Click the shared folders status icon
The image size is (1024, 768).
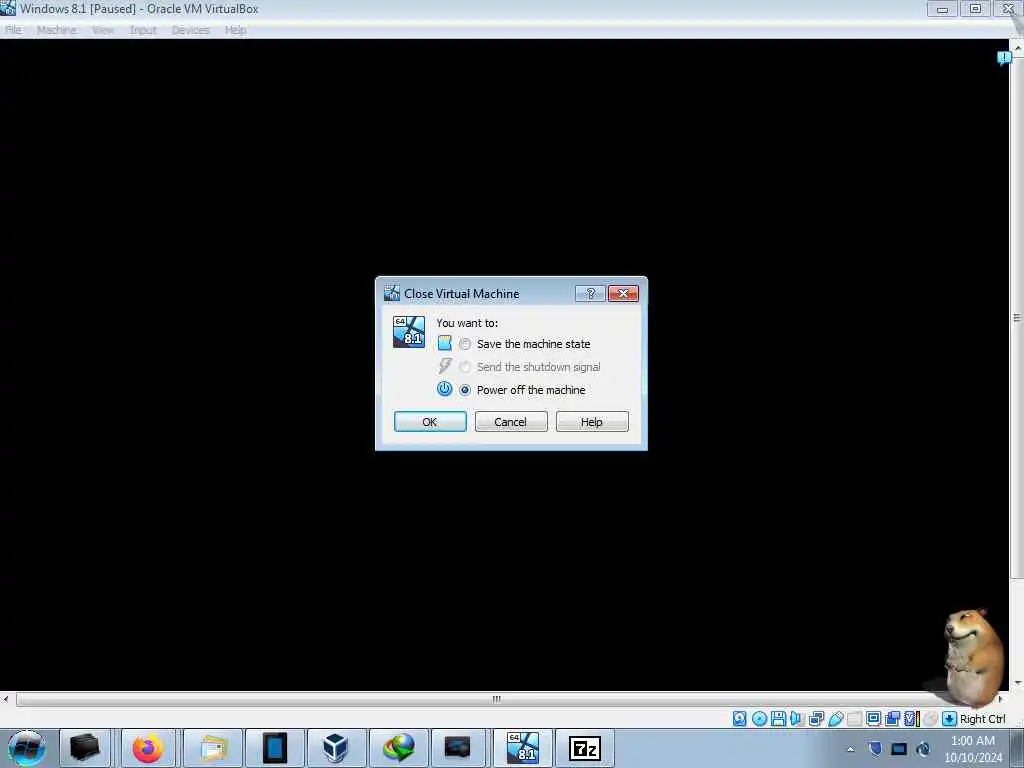click(x=854, y=719)
